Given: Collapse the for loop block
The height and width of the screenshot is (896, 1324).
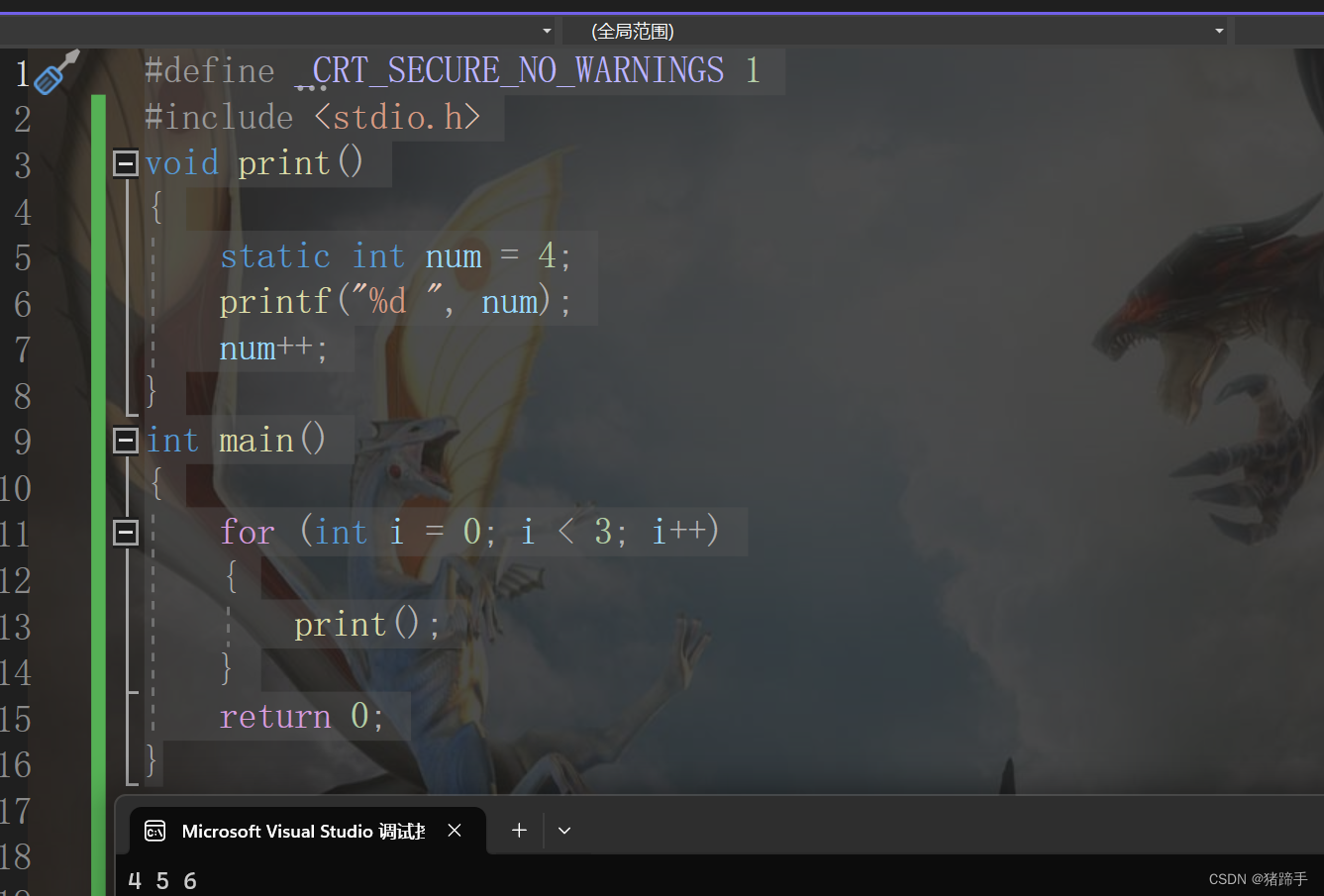Looking at the screenshot, I should point(126,533).
